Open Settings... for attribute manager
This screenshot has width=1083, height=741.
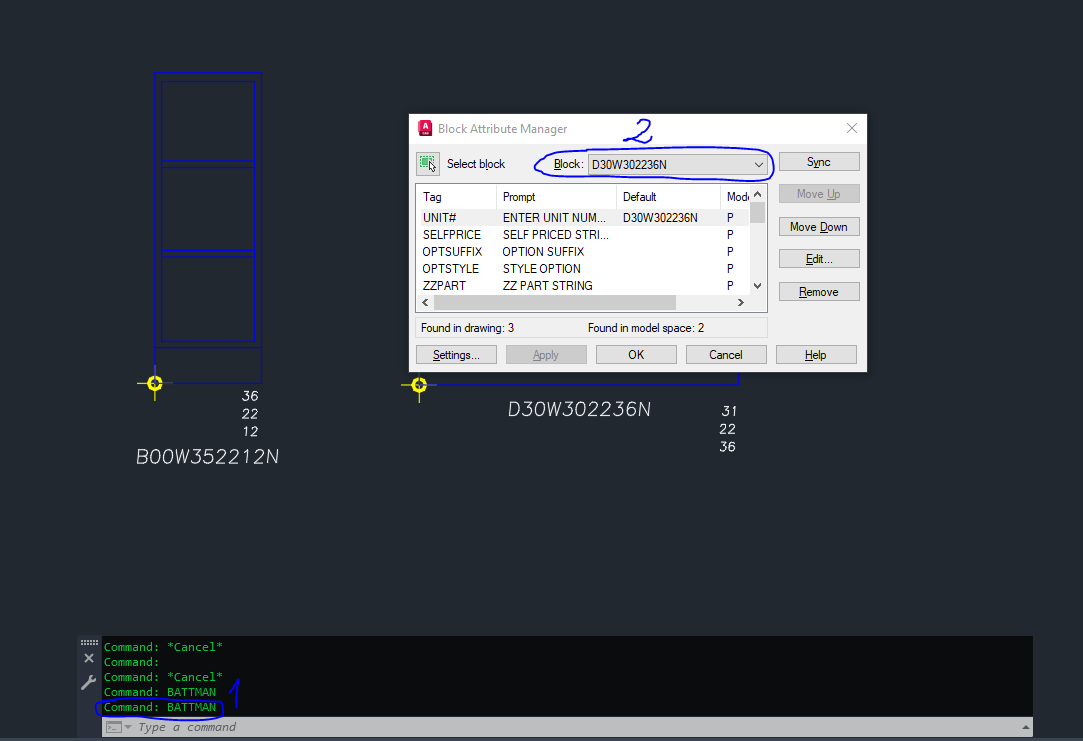coord(457,355)
